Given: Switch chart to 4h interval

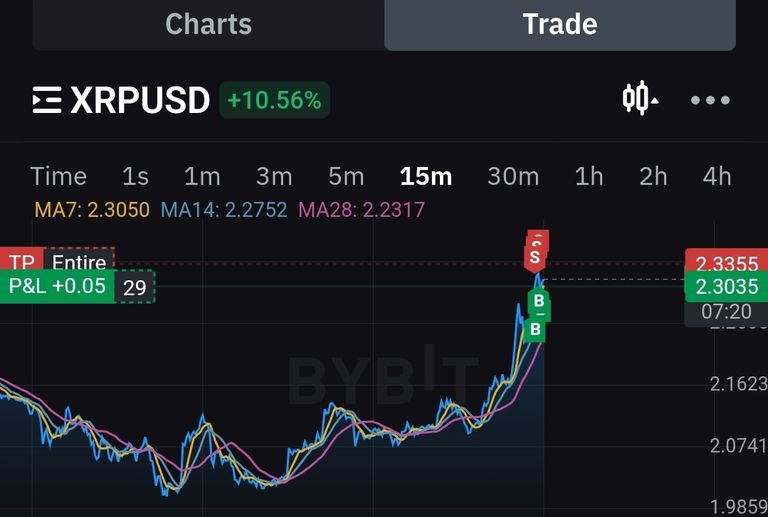Looking at the screenshot, I should [x=717, y=176].
